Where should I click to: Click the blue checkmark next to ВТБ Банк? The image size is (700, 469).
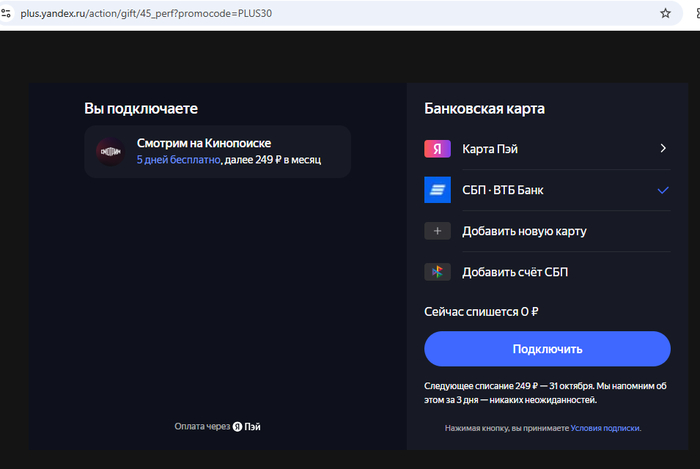coord(663,190)
